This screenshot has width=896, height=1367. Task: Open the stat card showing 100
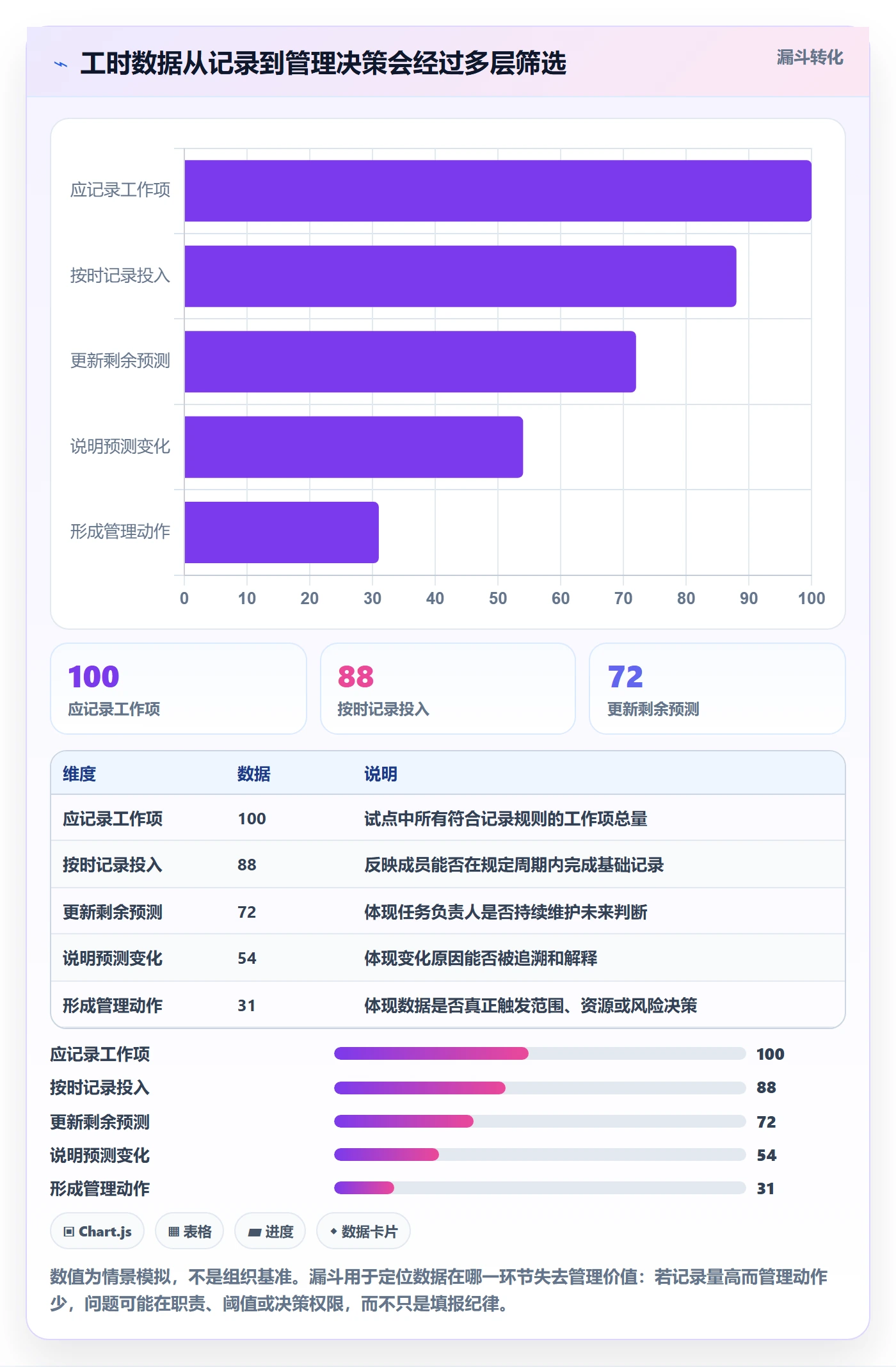click(179, 689)
